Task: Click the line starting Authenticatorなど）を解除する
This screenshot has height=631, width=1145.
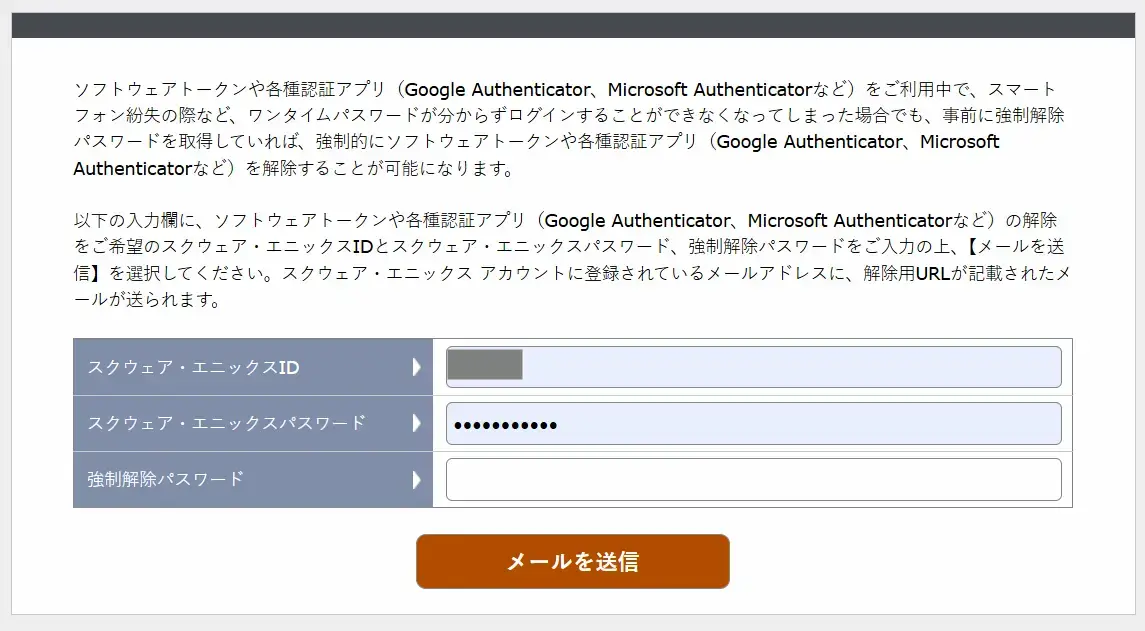Action: 294,169
